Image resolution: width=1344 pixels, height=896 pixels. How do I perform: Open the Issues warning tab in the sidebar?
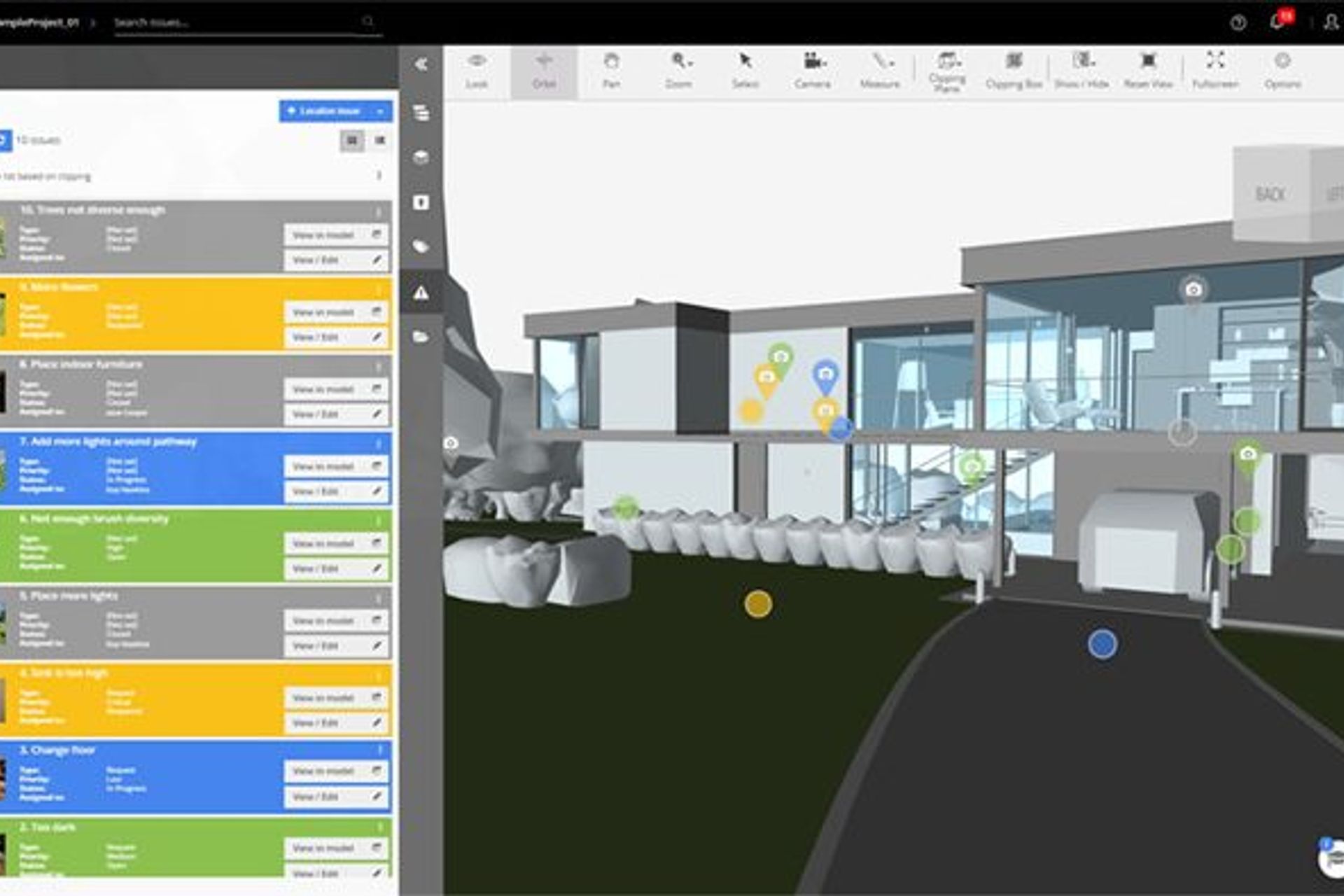pos(421,294)
